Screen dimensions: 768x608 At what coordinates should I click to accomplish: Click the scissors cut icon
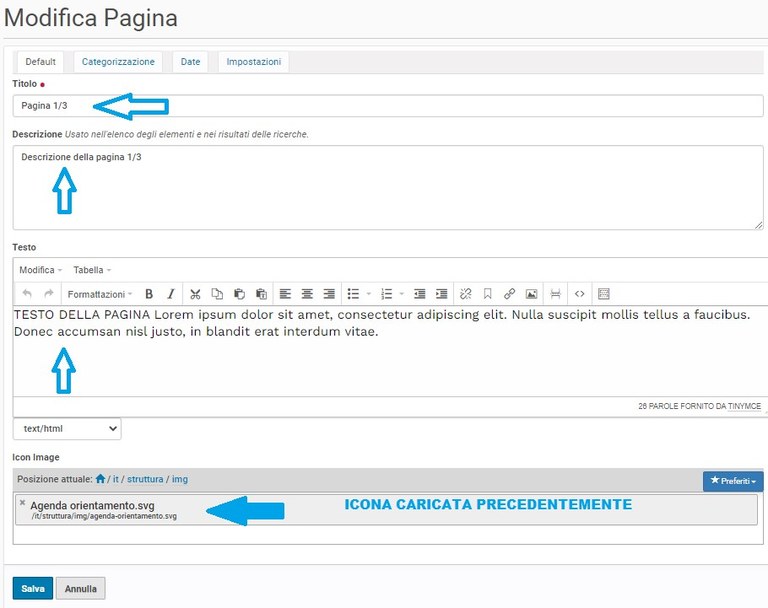coord(195,294)
